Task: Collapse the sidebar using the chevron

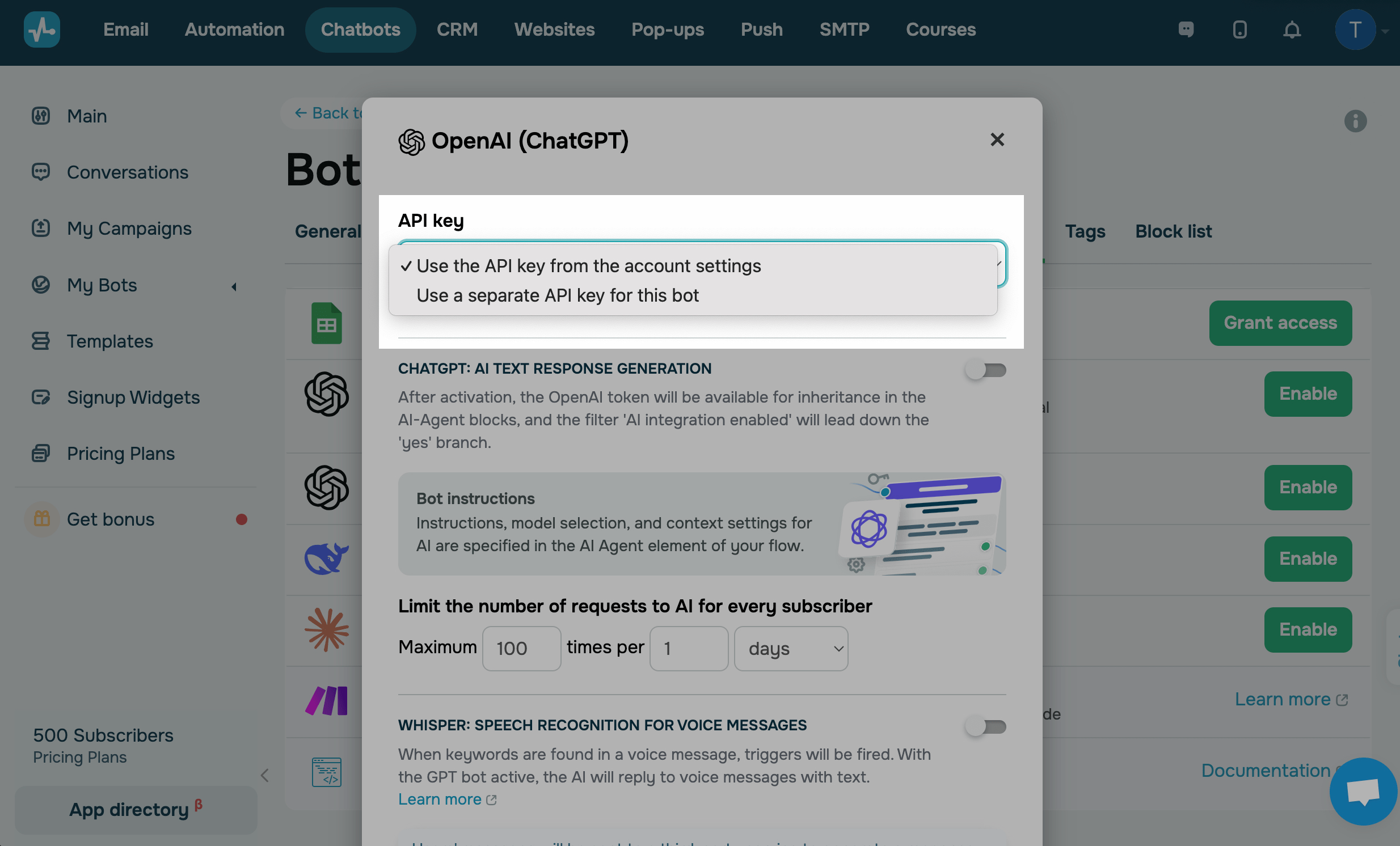Action: [x=265, y=775]
